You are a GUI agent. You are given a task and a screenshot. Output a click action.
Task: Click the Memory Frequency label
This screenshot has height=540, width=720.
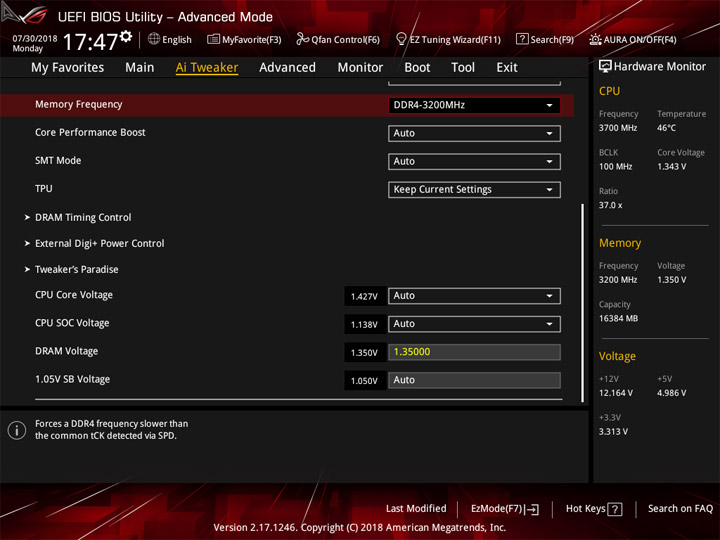coord(79,104)
